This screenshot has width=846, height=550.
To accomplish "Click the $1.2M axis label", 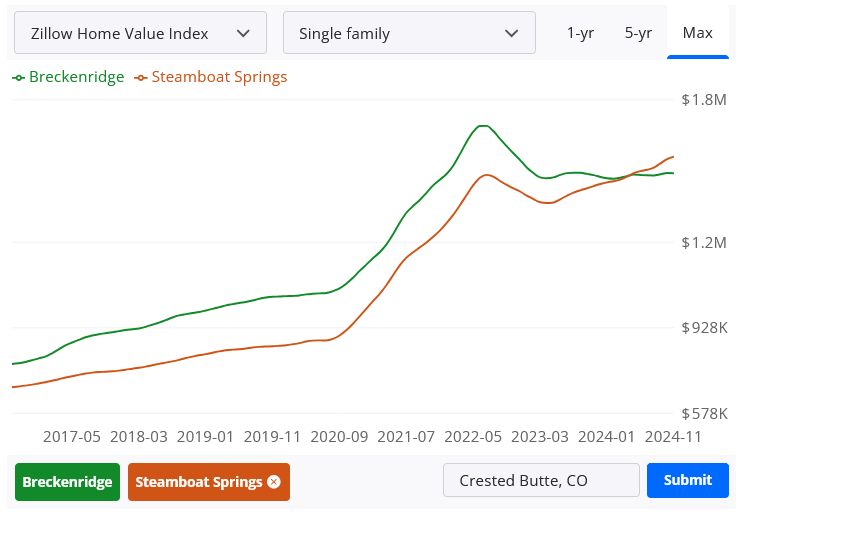I will click(704, 243).
